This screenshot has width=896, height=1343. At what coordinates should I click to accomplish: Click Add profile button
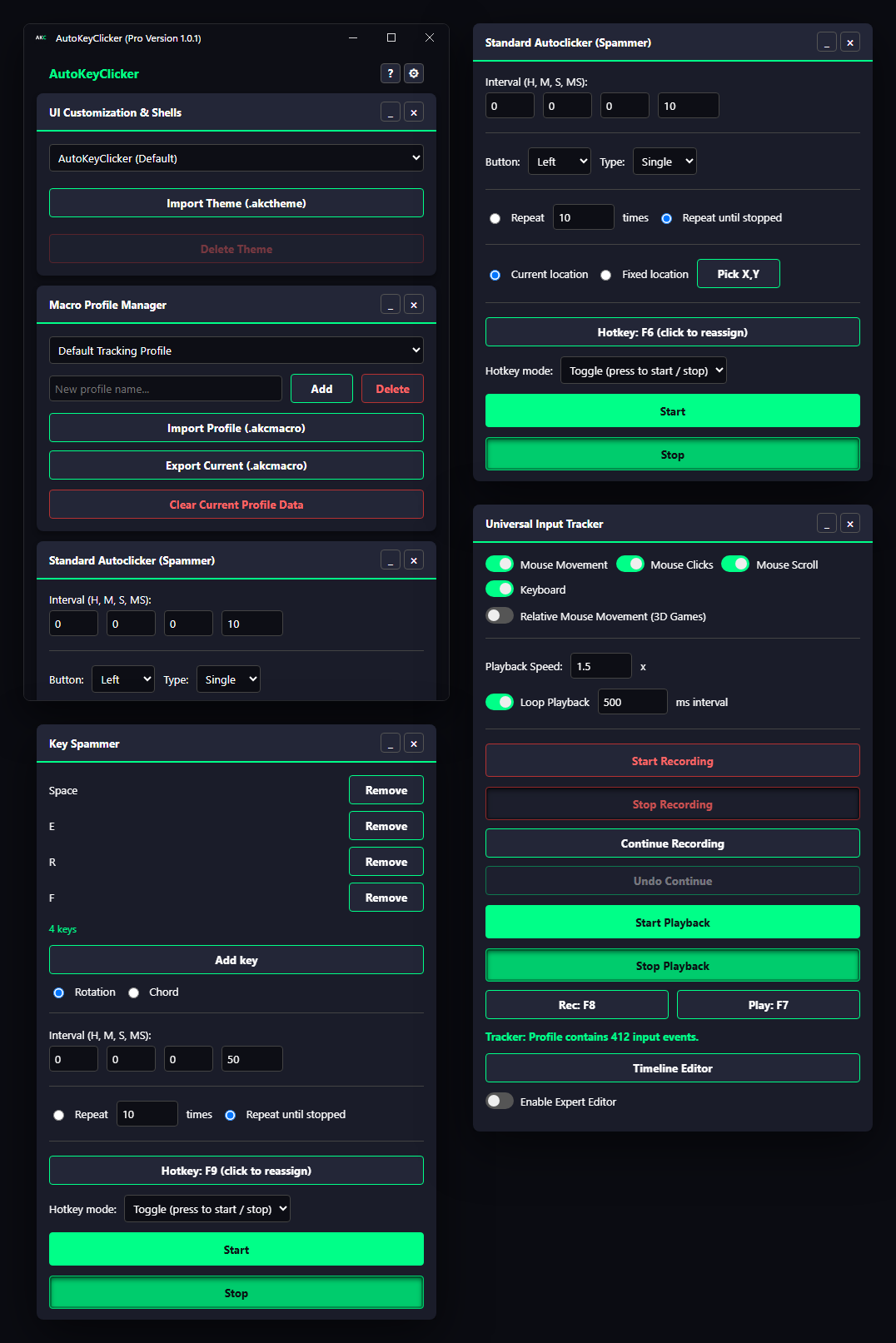pyautogui.click(x=321, y=389)
